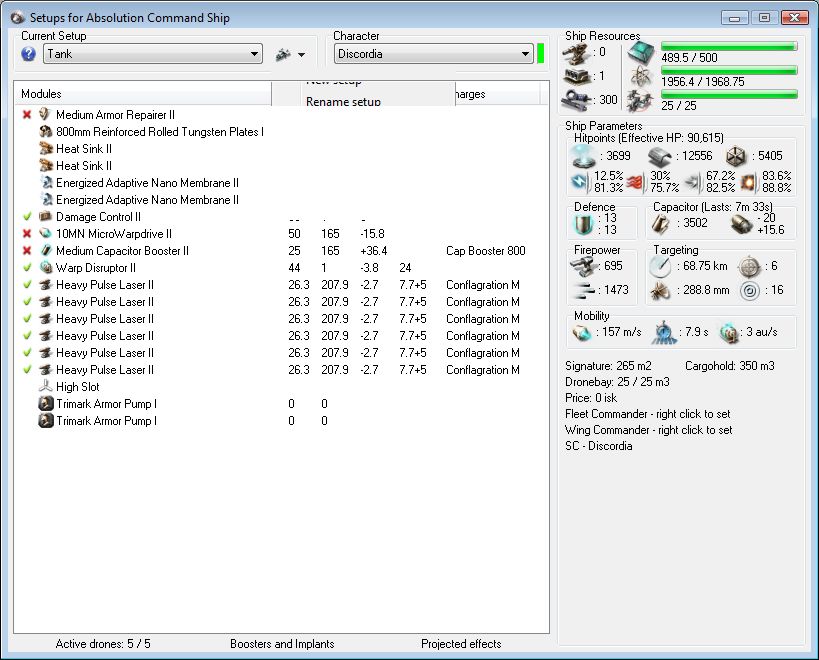
Task: Toggle Medium Armor Repairer II red X status
Action: pos(27,115)
